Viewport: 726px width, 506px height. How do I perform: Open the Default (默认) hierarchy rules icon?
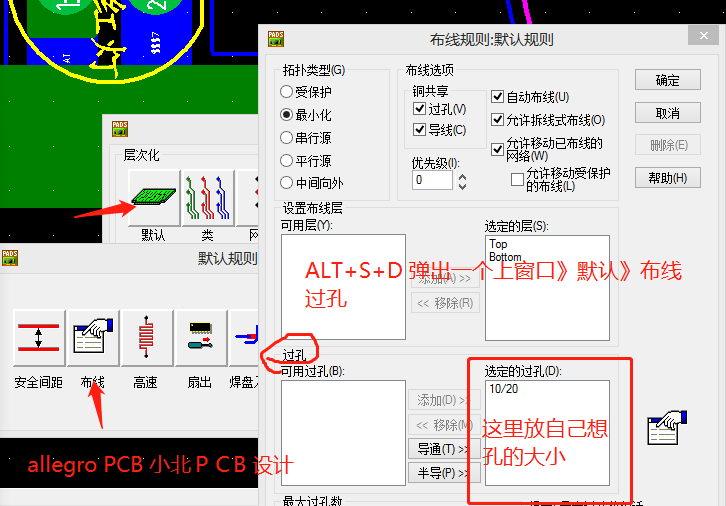pyautogui.click(x=154, y=198)
